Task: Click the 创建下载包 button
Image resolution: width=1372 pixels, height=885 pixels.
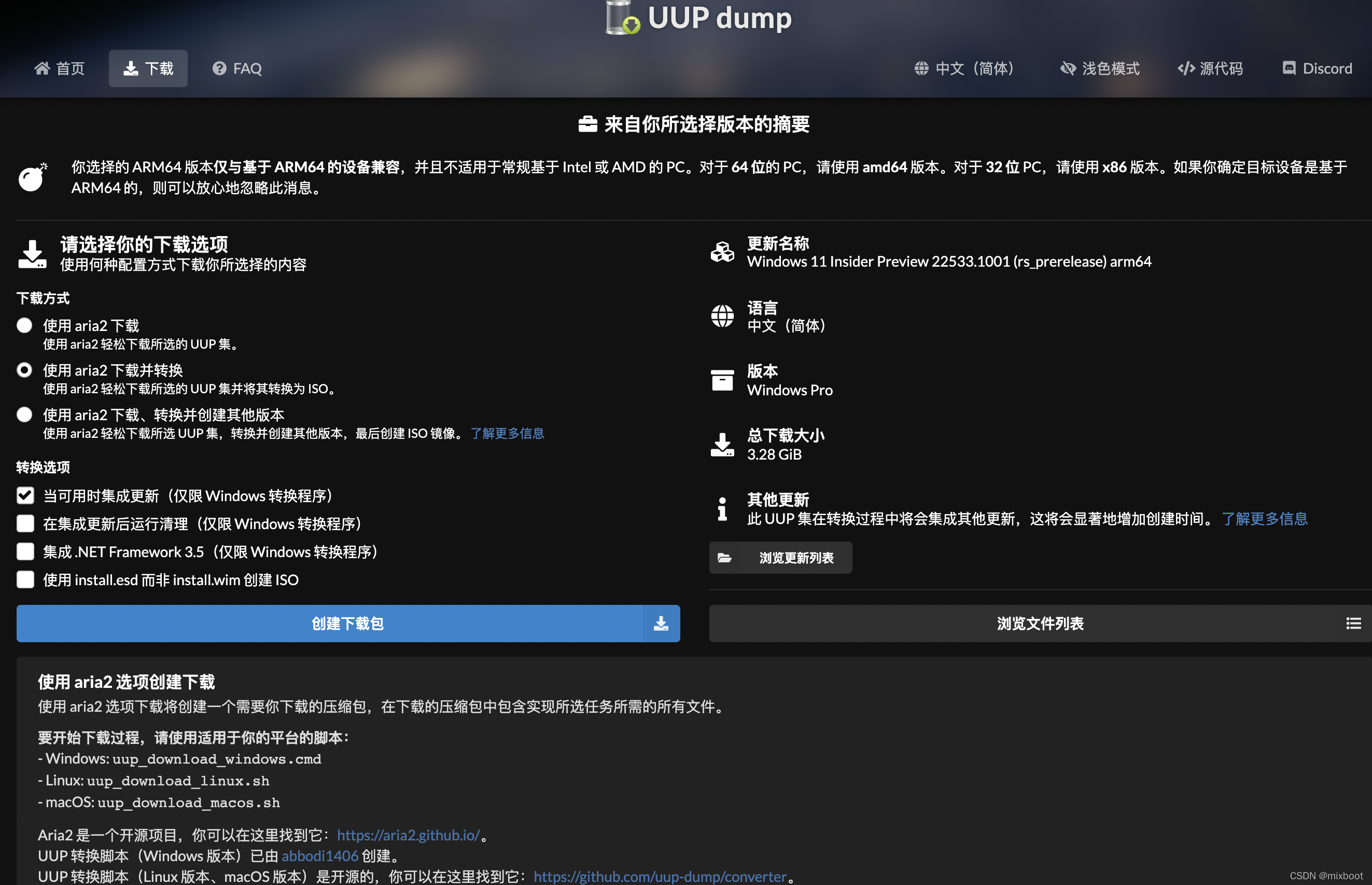Action: tap(347, 624)
